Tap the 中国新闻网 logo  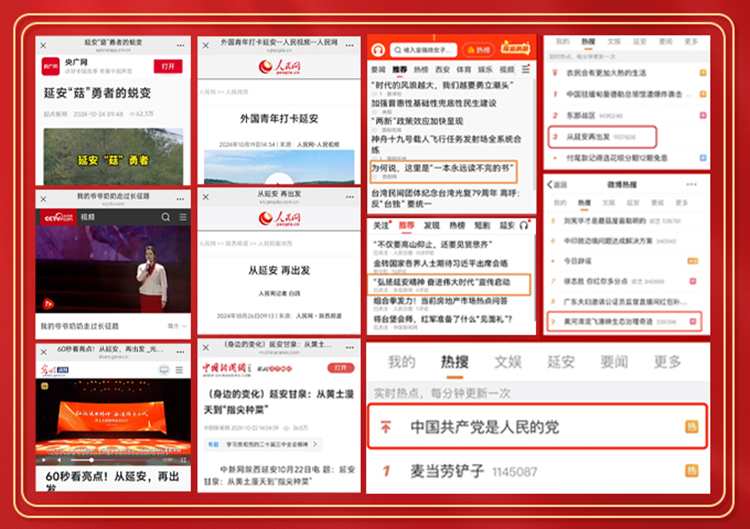(x=226, y=368)
